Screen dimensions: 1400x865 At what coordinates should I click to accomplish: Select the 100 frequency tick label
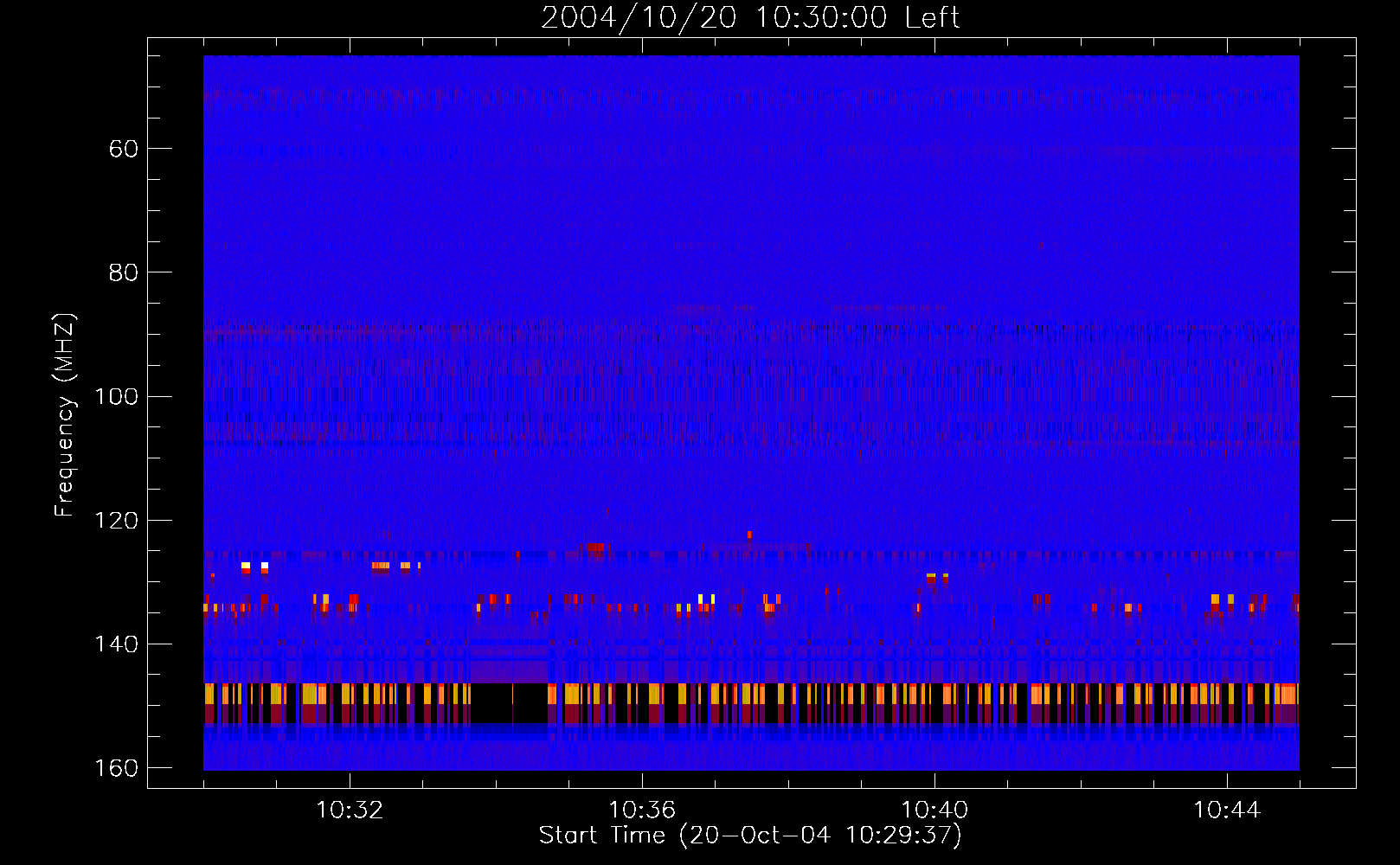116,396
